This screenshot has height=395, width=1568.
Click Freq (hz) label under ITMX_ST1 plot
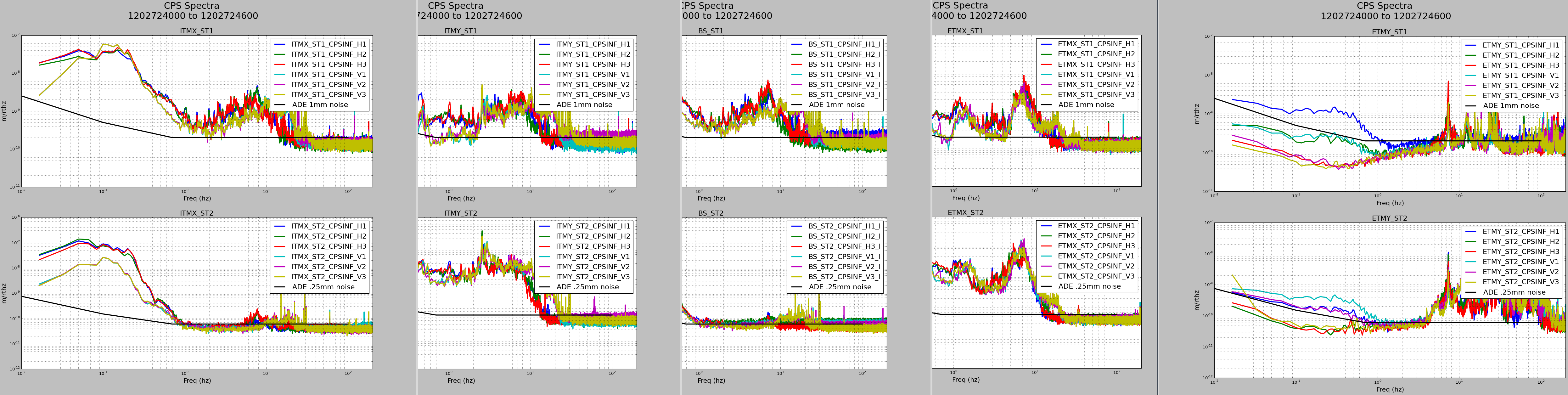point(197,198)
